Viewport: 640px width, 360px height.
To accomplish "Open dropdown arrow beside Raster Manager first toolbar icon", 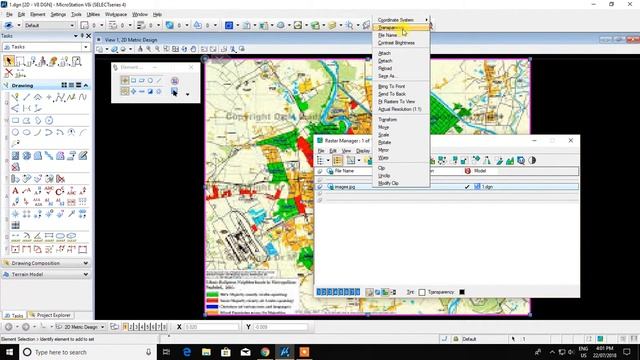I will pos(327,160).
